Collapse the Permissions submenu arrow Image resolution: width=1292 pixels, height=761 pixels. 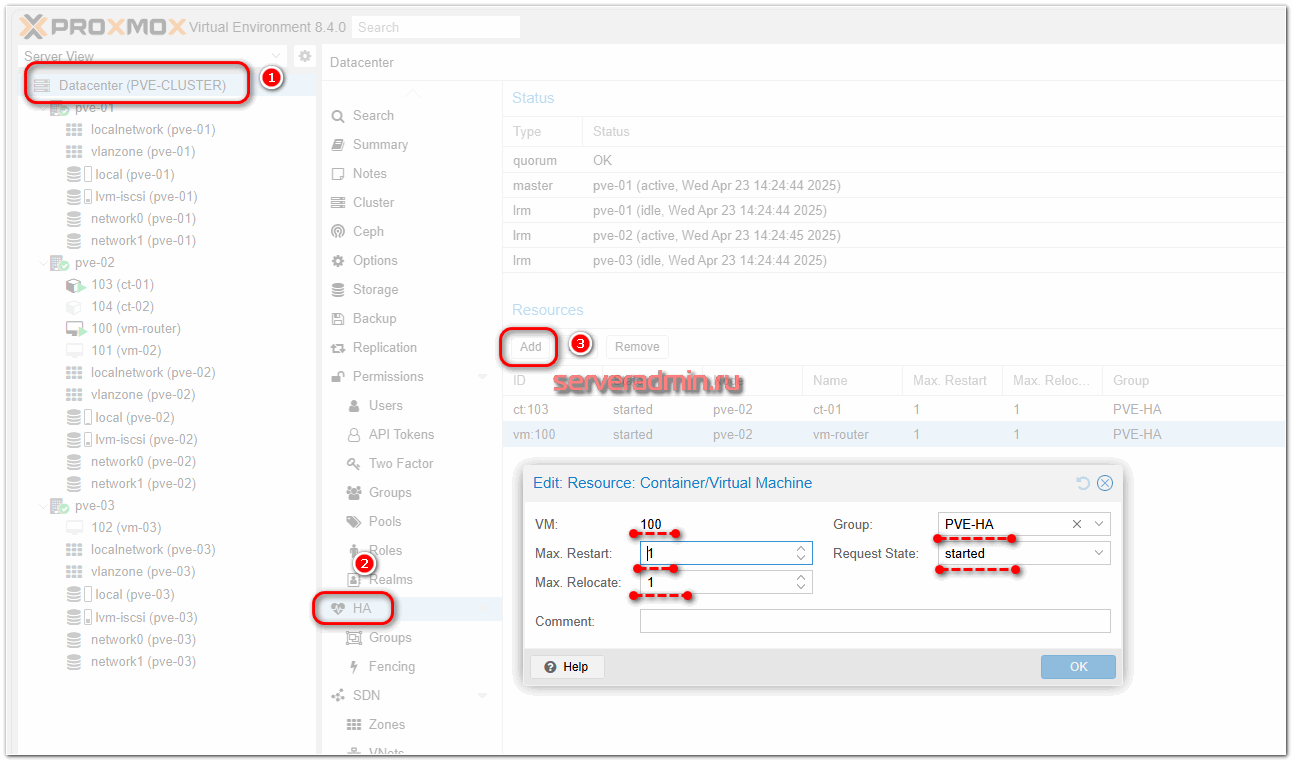[x=483, y=376]
